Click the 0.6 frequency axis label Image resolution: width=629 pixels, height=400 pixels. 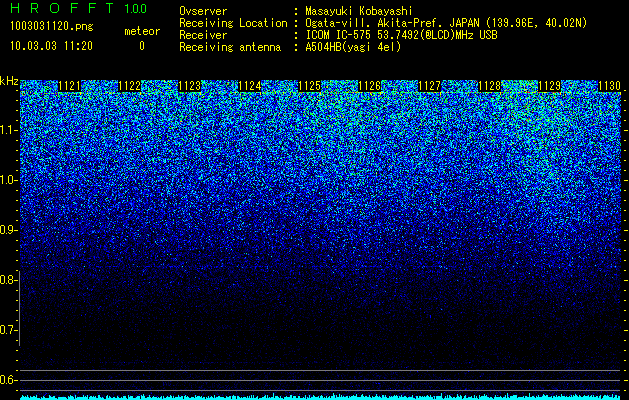point(8,380)
